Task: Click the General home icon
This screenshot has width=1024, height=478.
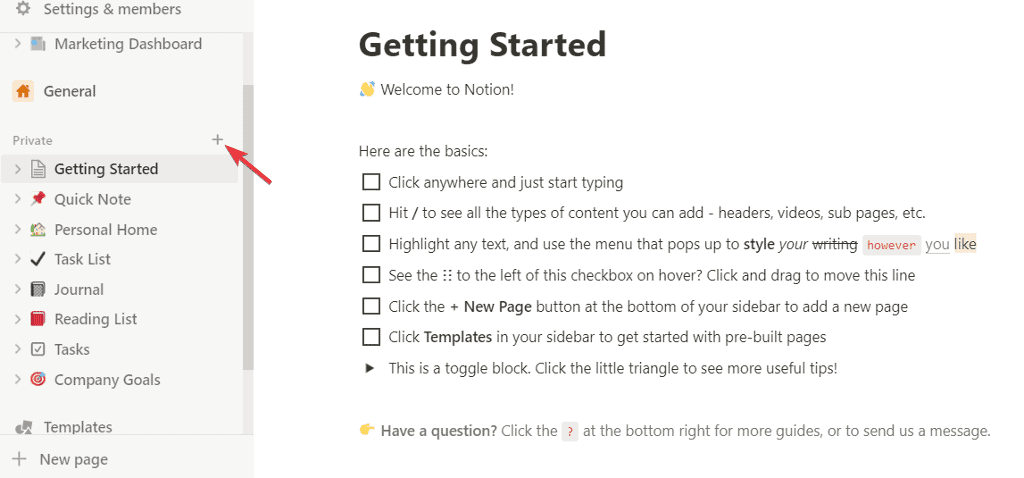Action: coord(23,91)
